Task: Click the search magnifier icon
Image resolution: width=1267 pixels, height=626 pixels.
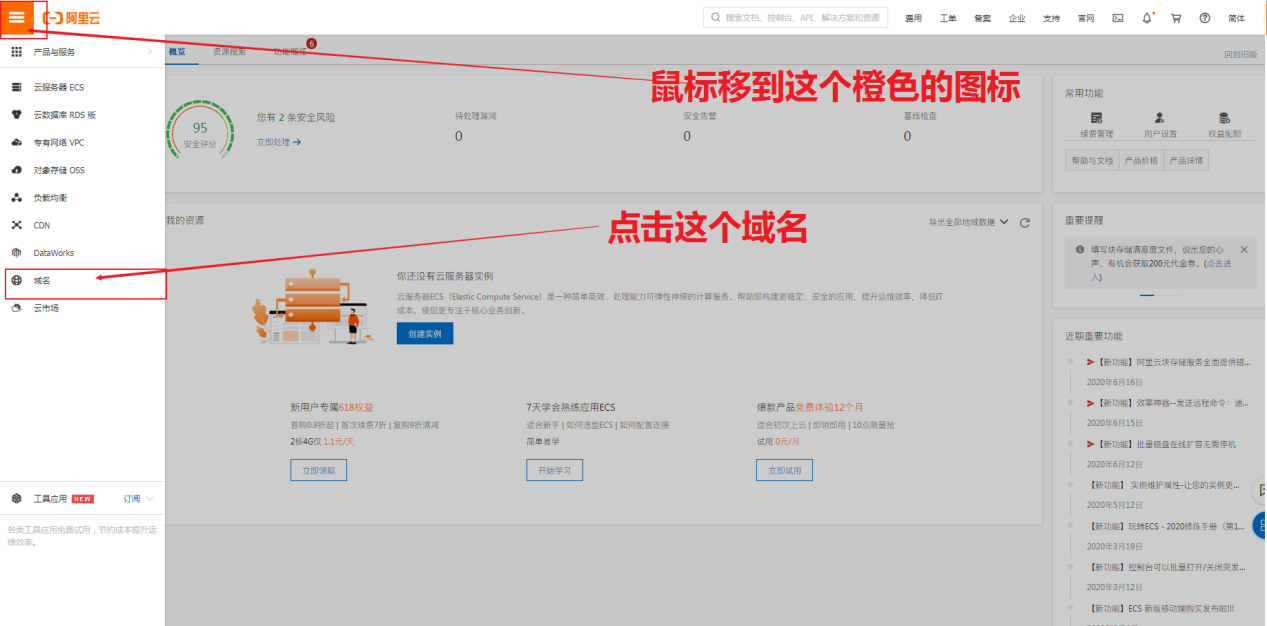Action: (716, 18)
